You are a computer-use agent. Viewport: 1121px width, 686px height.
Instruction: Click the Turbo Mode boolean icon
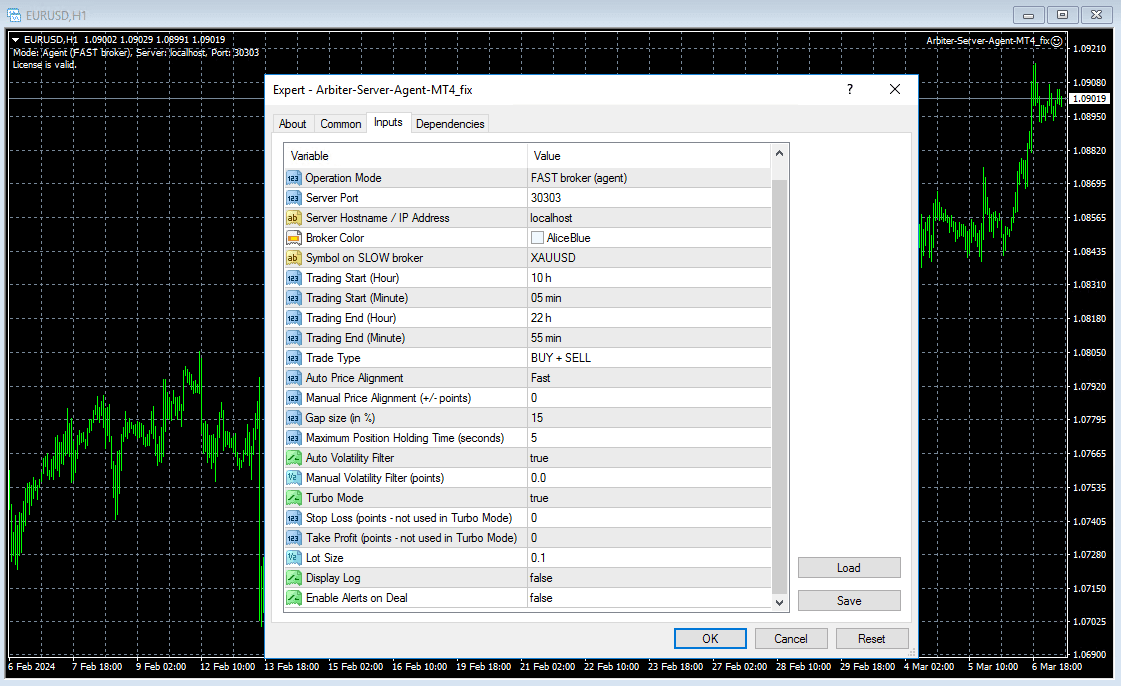[x=294, y=498]
